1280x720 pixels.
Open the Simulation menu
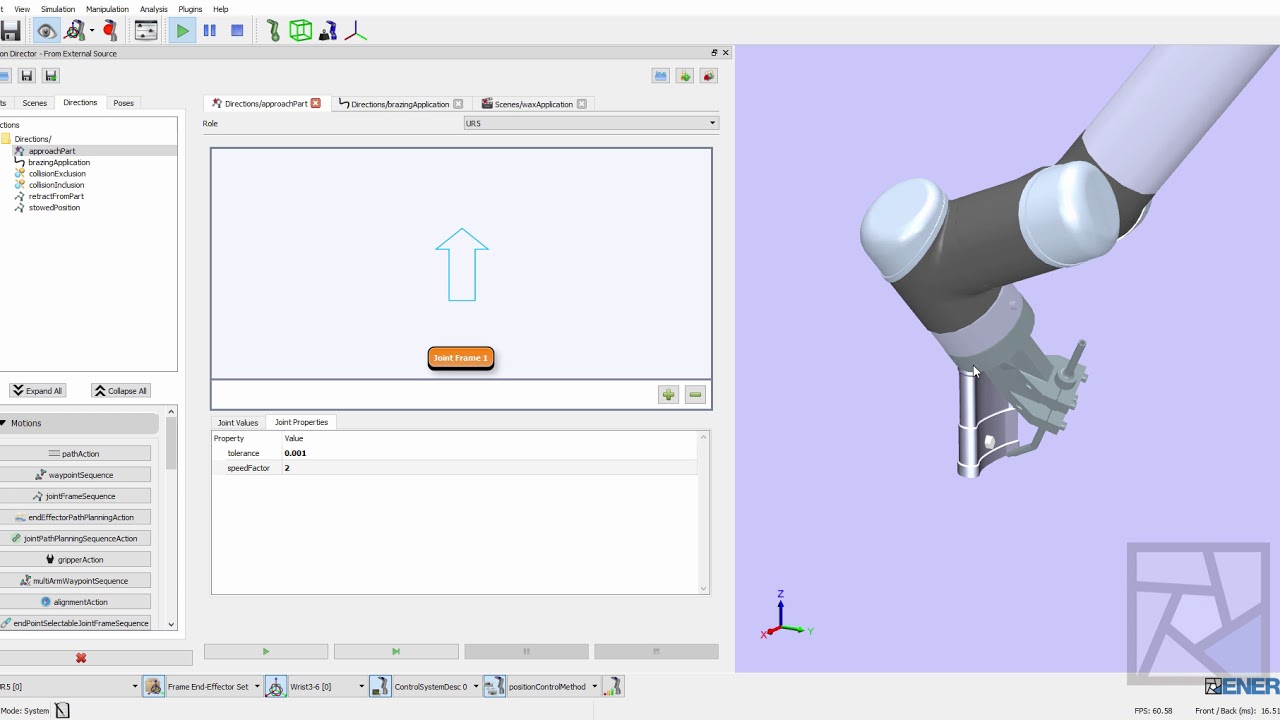tap(58, 9)
